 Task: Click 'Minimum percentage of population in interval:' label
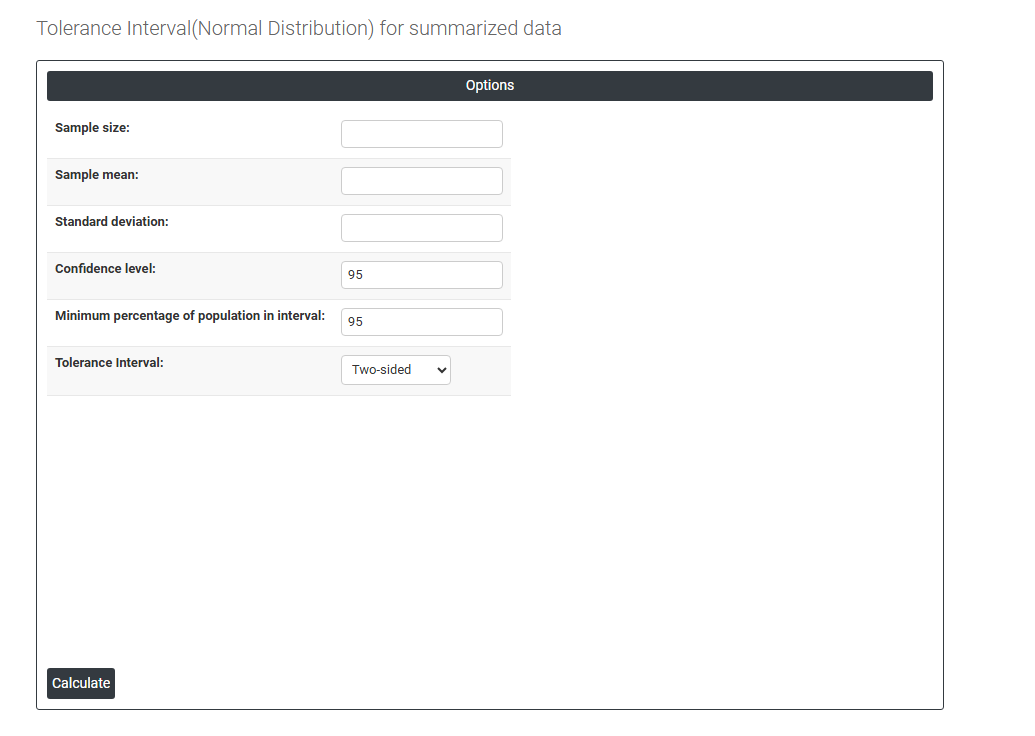pyautogui.click(x=190, y=316)
